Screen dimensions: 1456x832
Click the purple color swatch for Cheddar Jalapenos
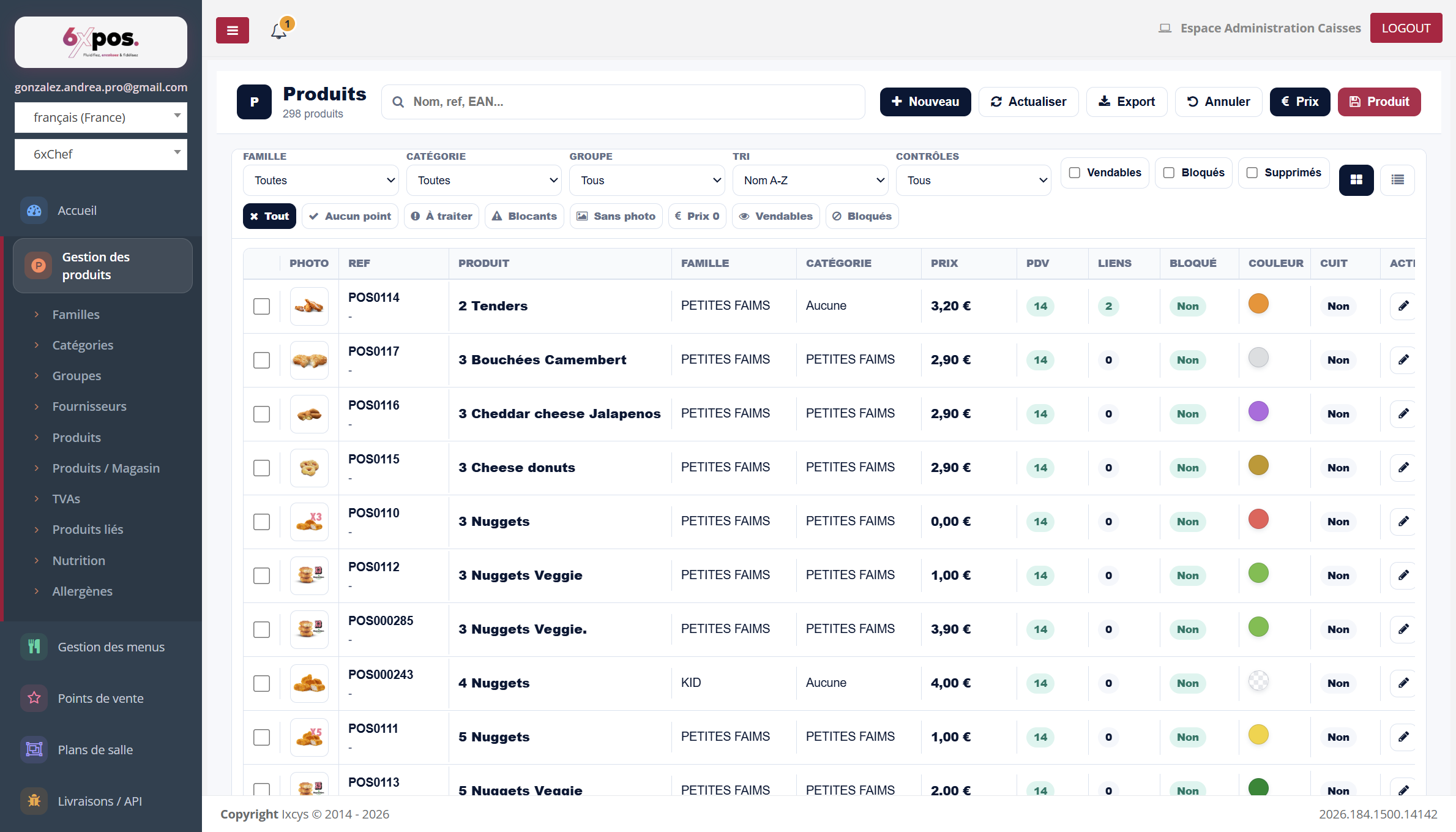coord(1258,411)
